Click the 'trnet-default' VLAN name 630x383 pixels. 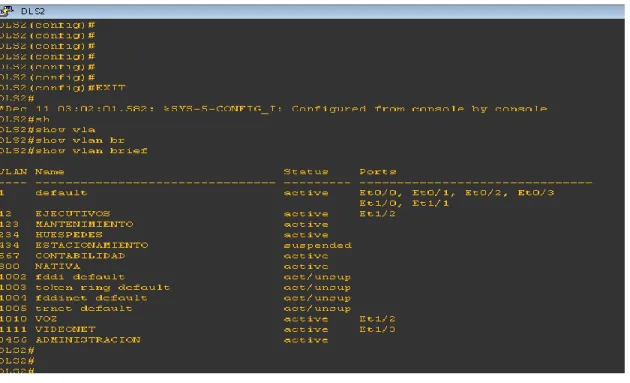(x=84, y=308)
